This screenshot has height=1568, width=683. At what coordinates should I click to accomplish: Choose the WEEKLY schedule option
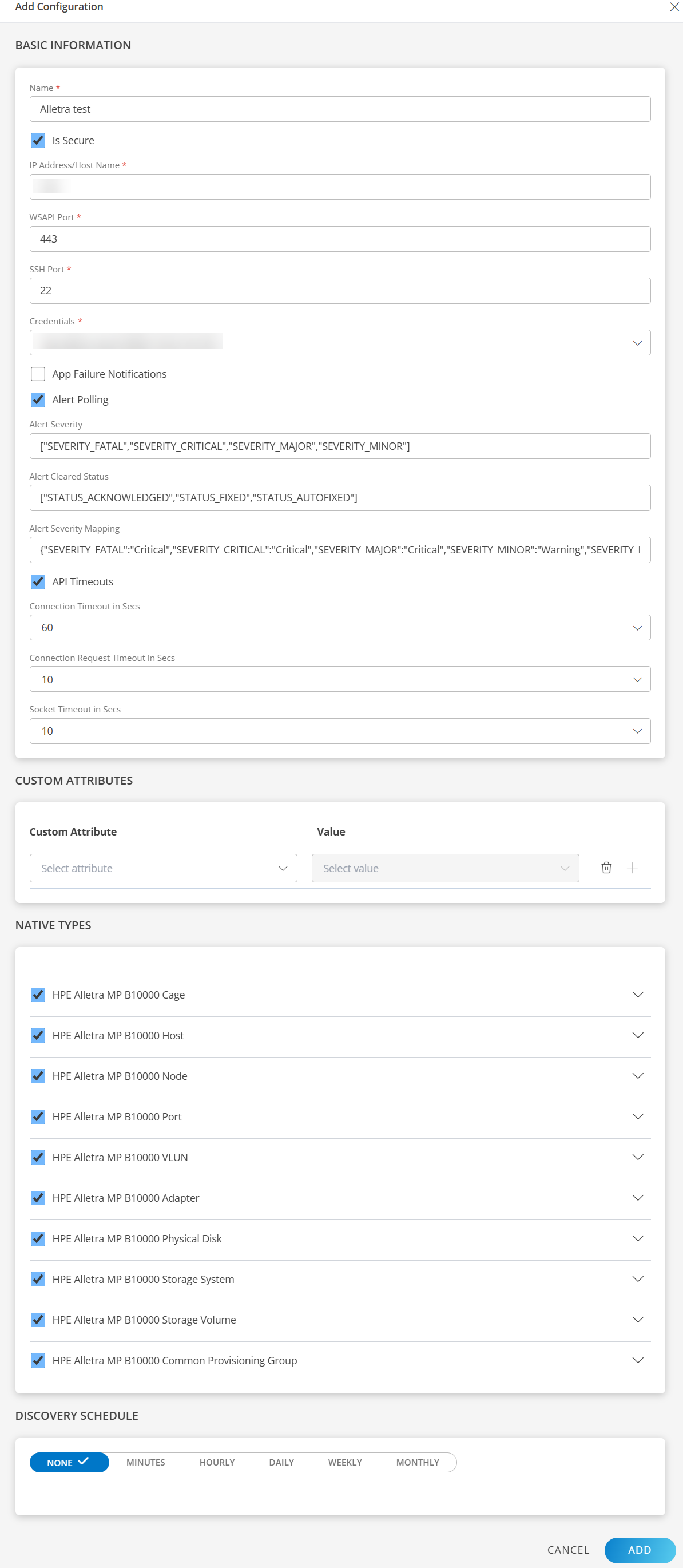pos(345,1462)
